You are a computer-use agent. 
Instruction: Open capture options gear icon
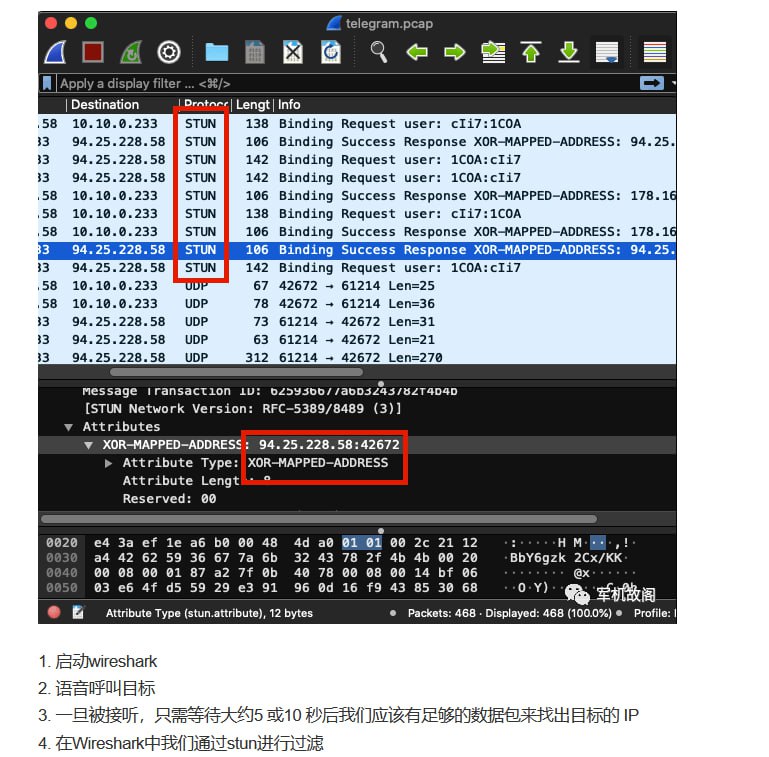click(x=169, y=52)
